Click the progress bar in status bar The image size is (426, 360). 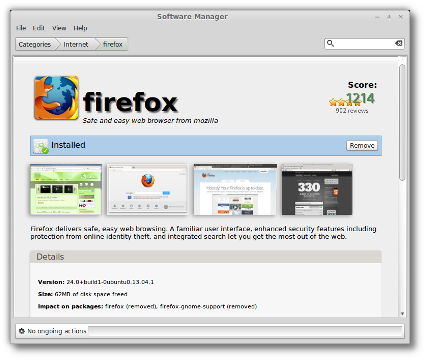[246, 331]
